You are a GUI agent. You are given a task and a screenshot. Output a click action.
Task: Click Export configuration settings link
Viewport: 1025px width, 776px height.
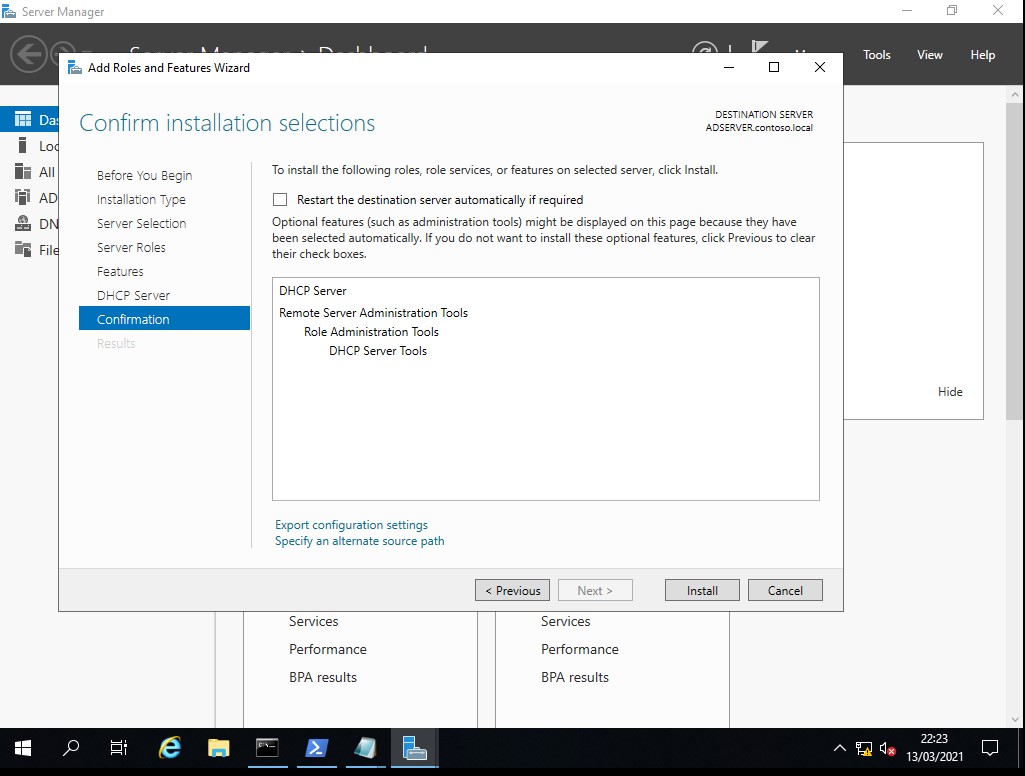[x=351, y=525]
